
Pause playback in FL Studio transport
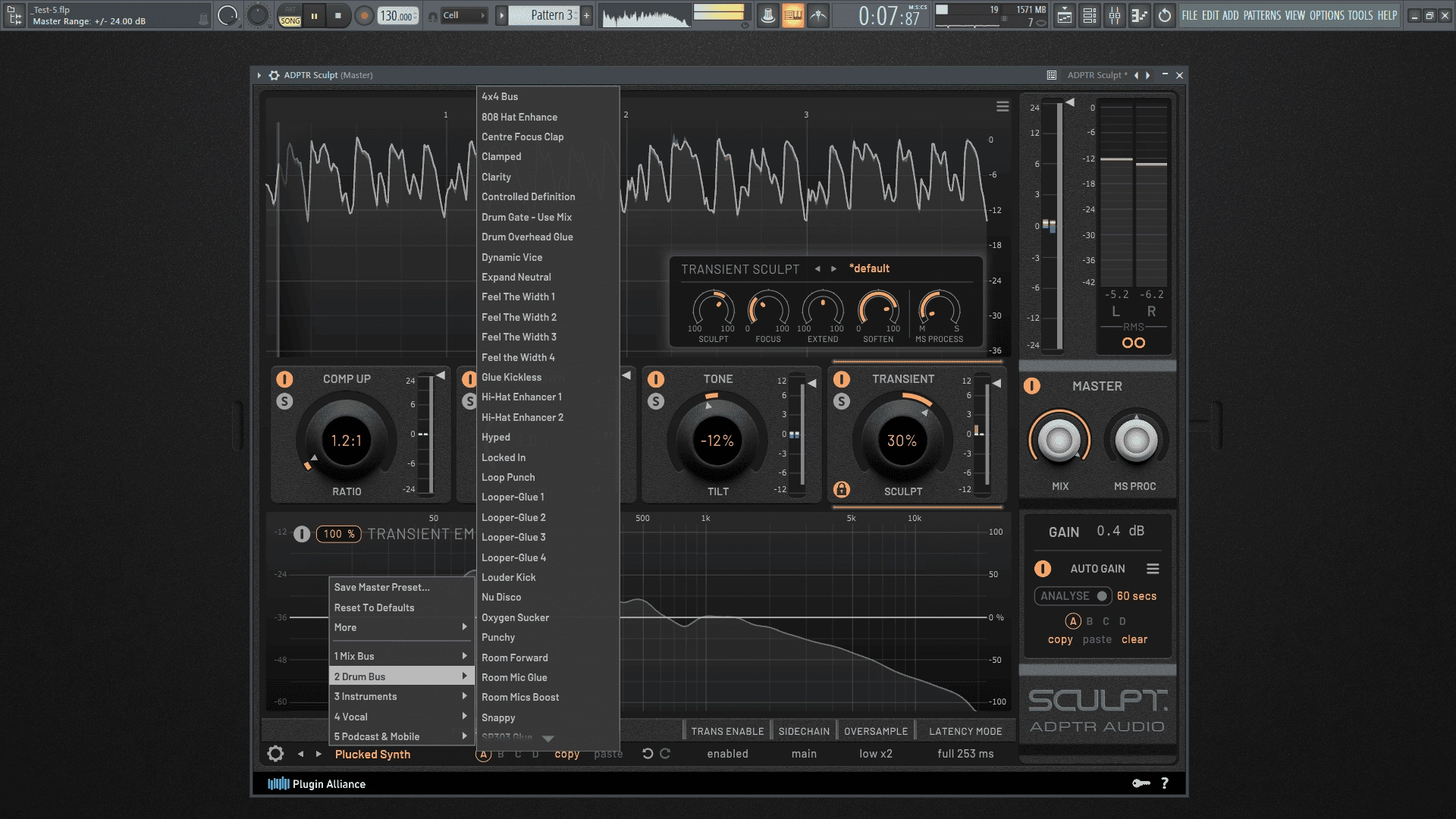(x=314, y=15)
